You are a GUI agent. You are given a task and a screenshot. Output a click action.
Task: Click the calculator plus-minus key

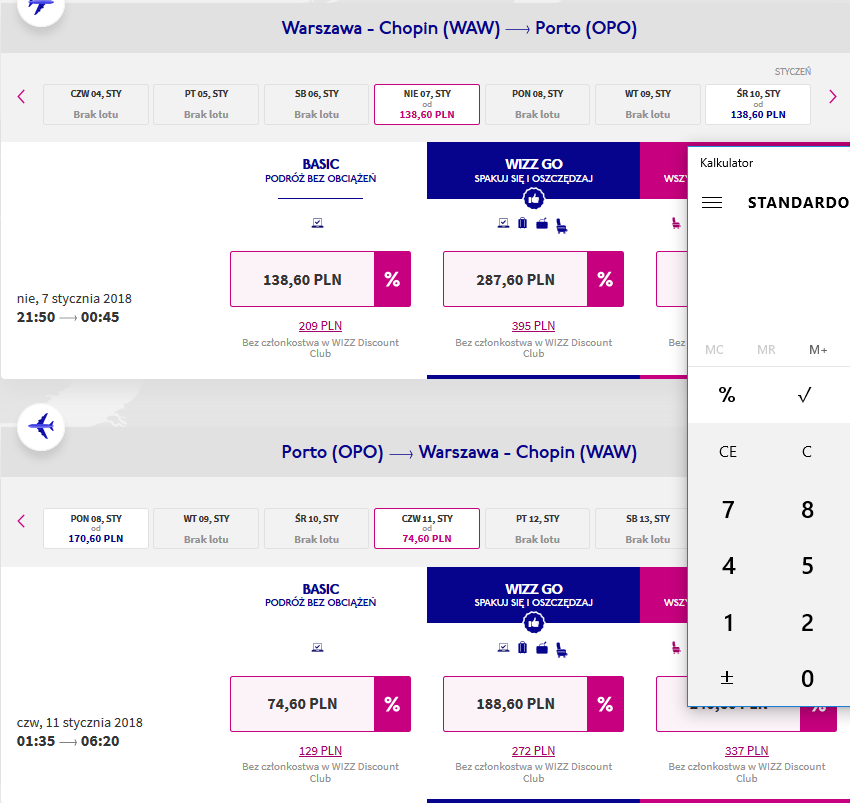tap(727, 678)
